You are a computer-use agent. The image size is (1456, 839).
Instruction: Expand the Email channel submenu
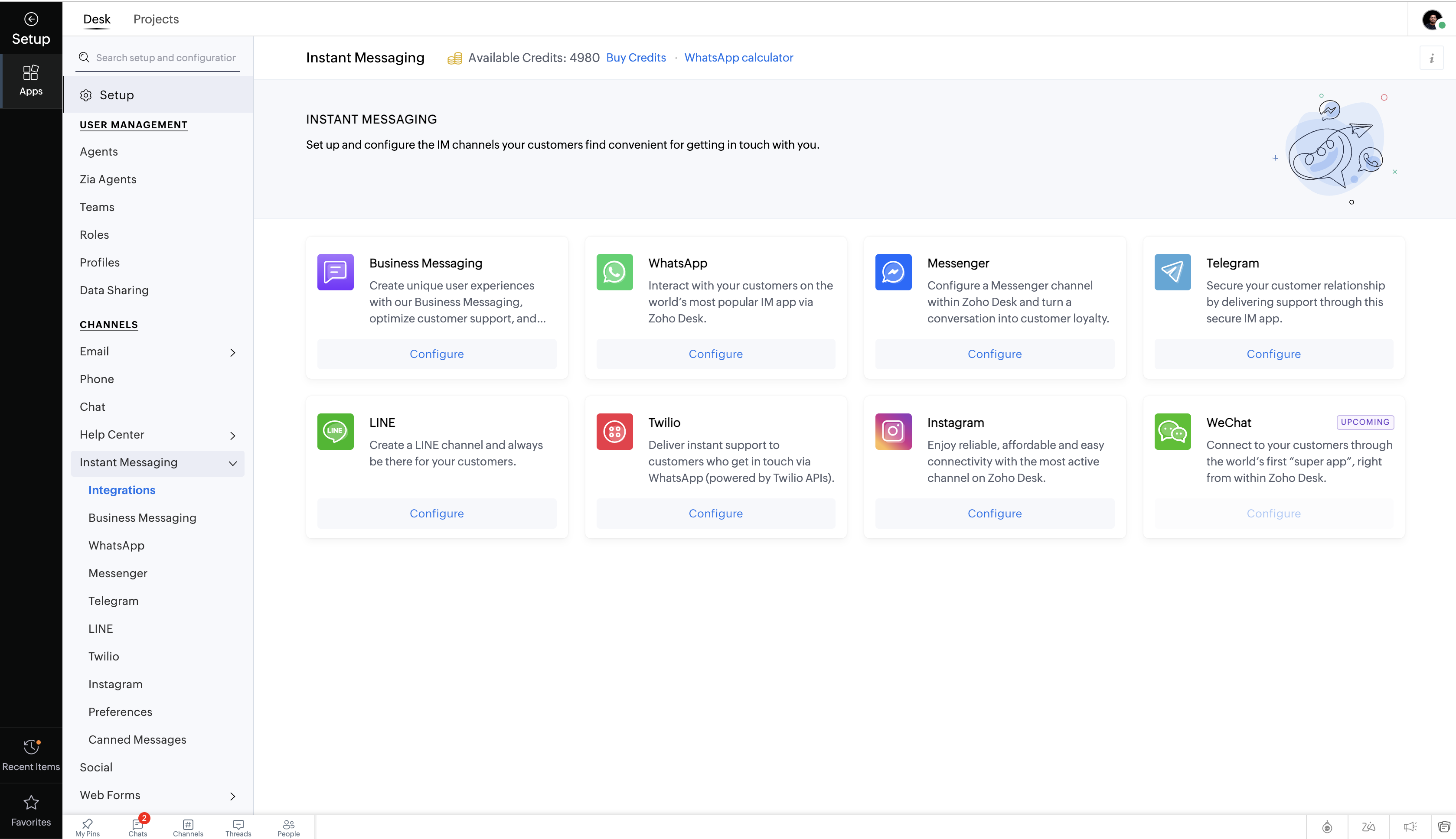233,353
